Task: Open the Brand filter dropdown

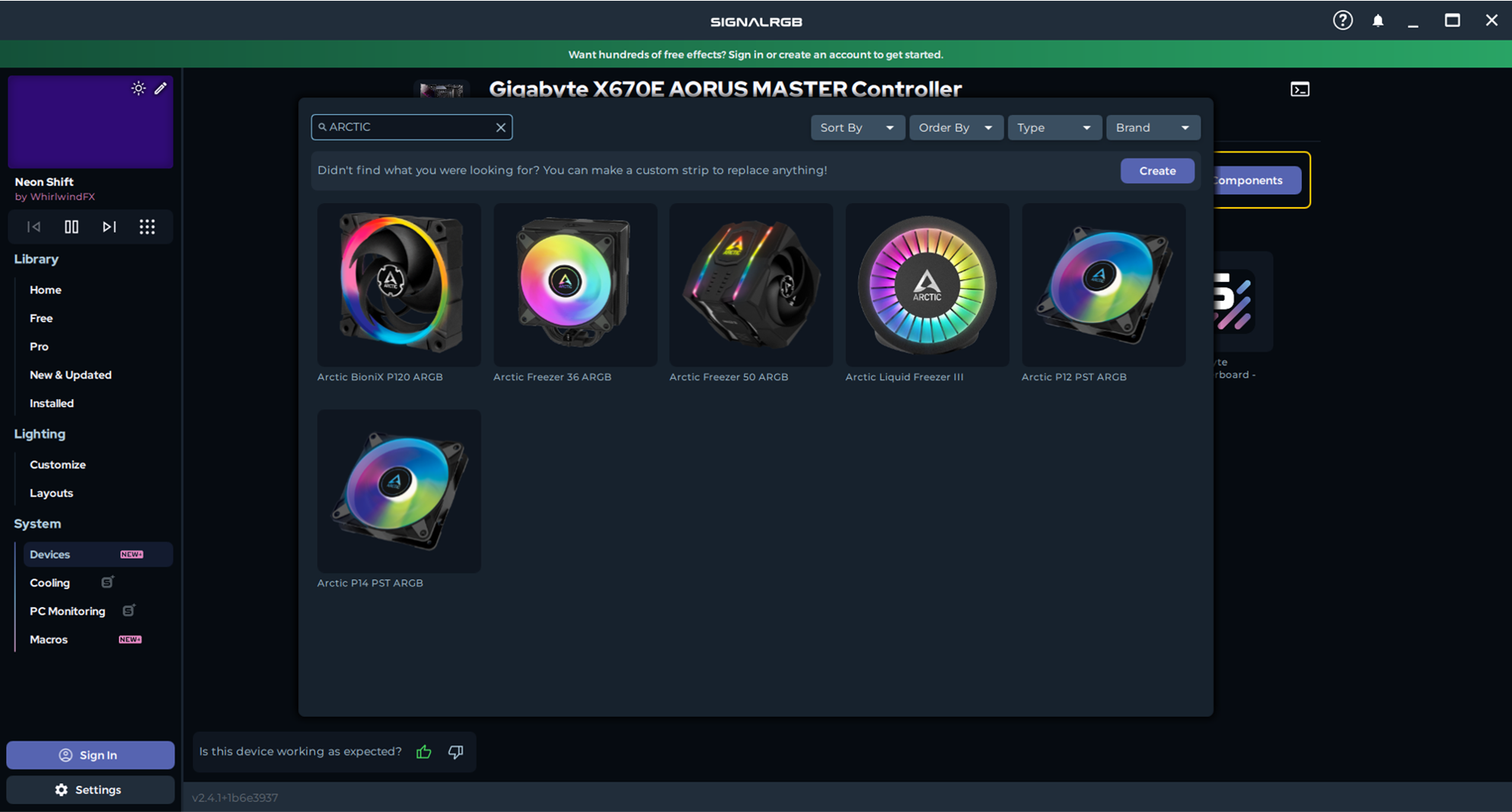Action: click(x=1153, y=127)
